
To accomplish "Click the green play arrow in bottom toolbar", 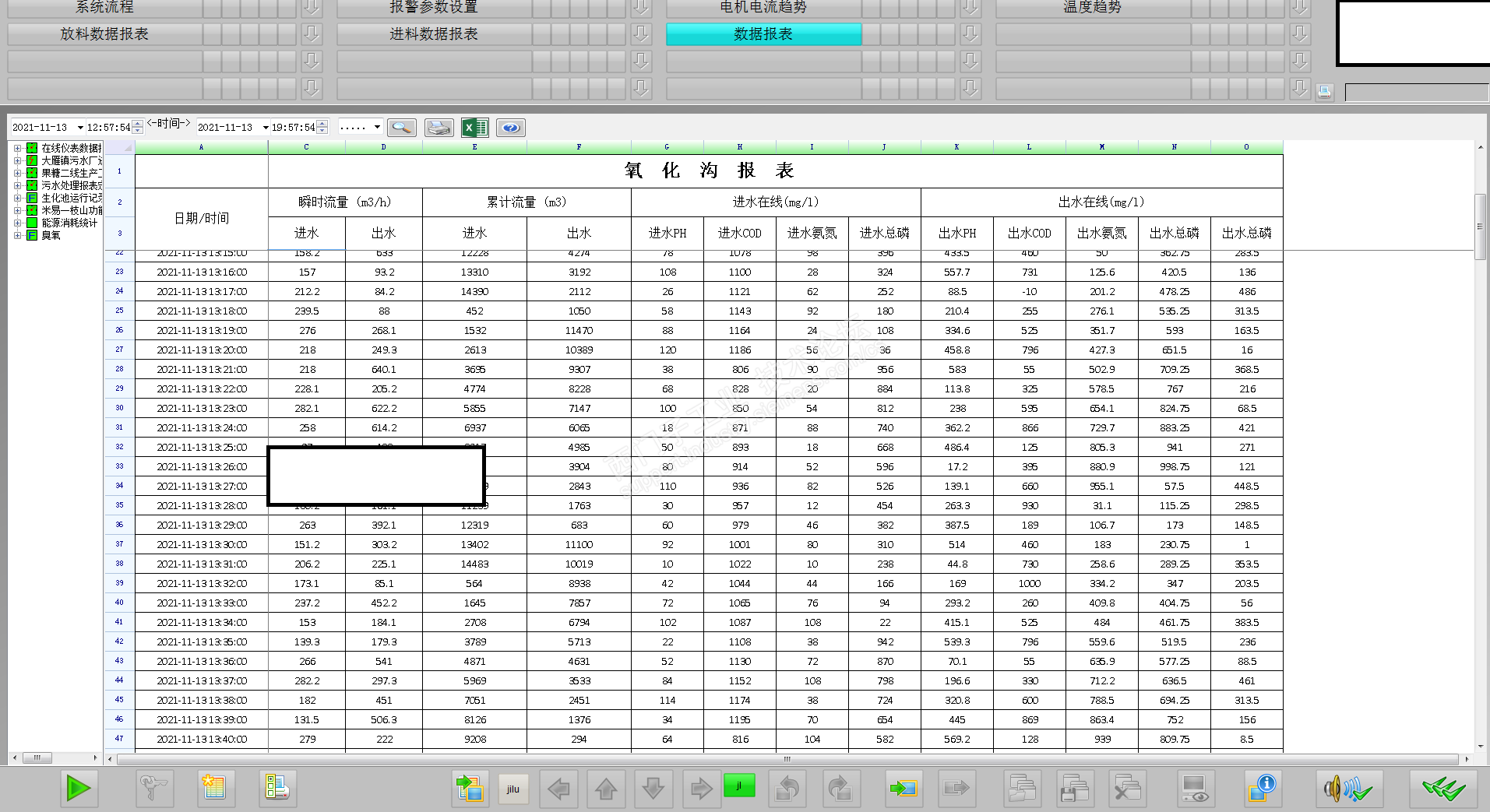I will pos(78,789).
